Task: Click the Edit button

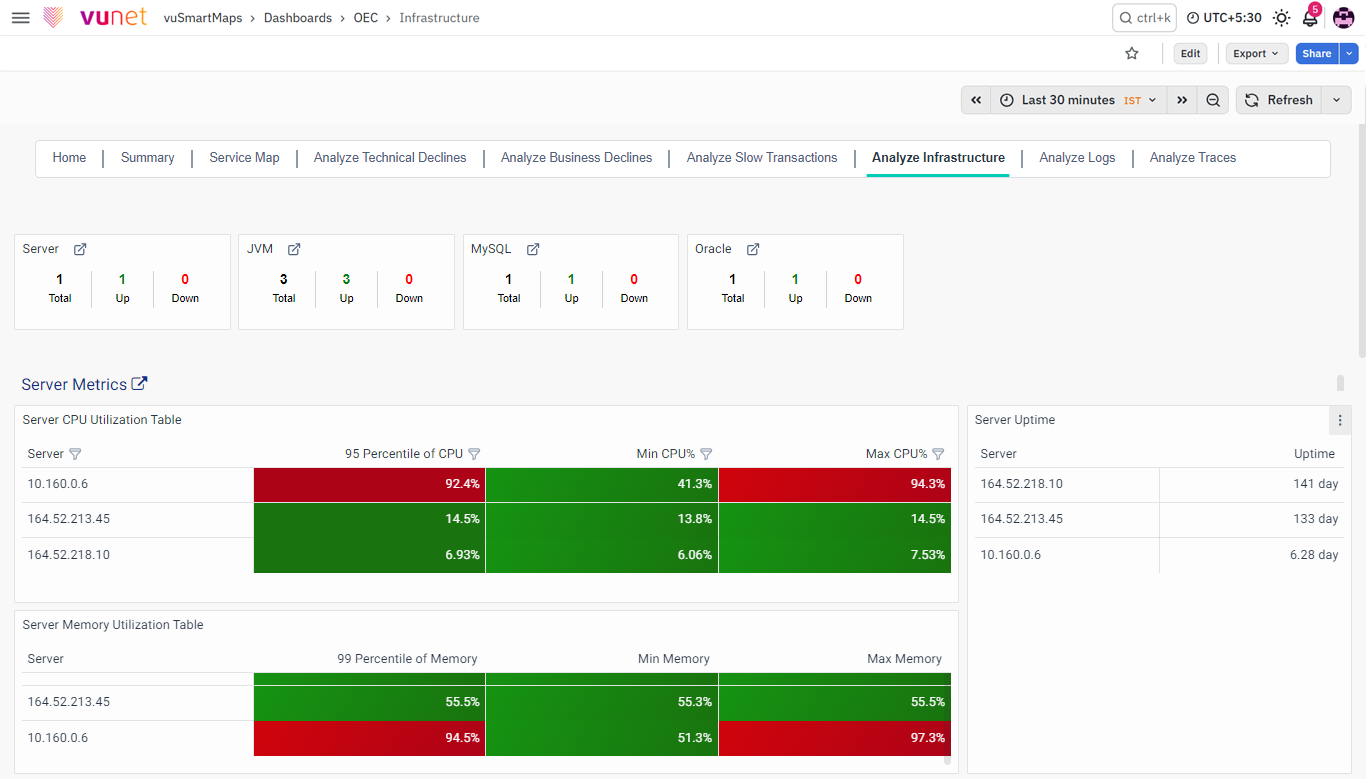Action: pyautogui.click(x=1190, y=54)
